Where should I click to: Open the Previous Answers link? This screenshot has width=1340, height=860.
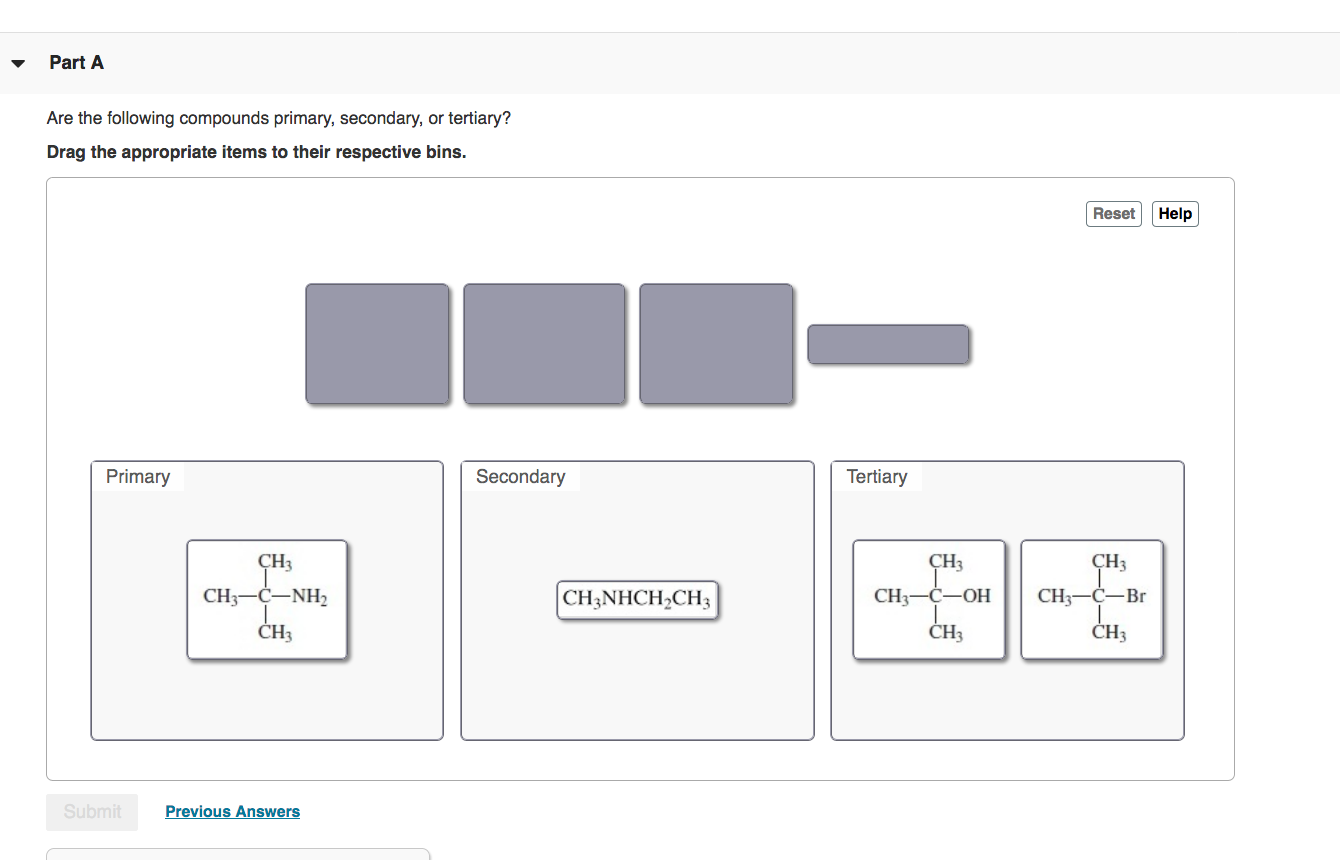click(x=232, y=811)
